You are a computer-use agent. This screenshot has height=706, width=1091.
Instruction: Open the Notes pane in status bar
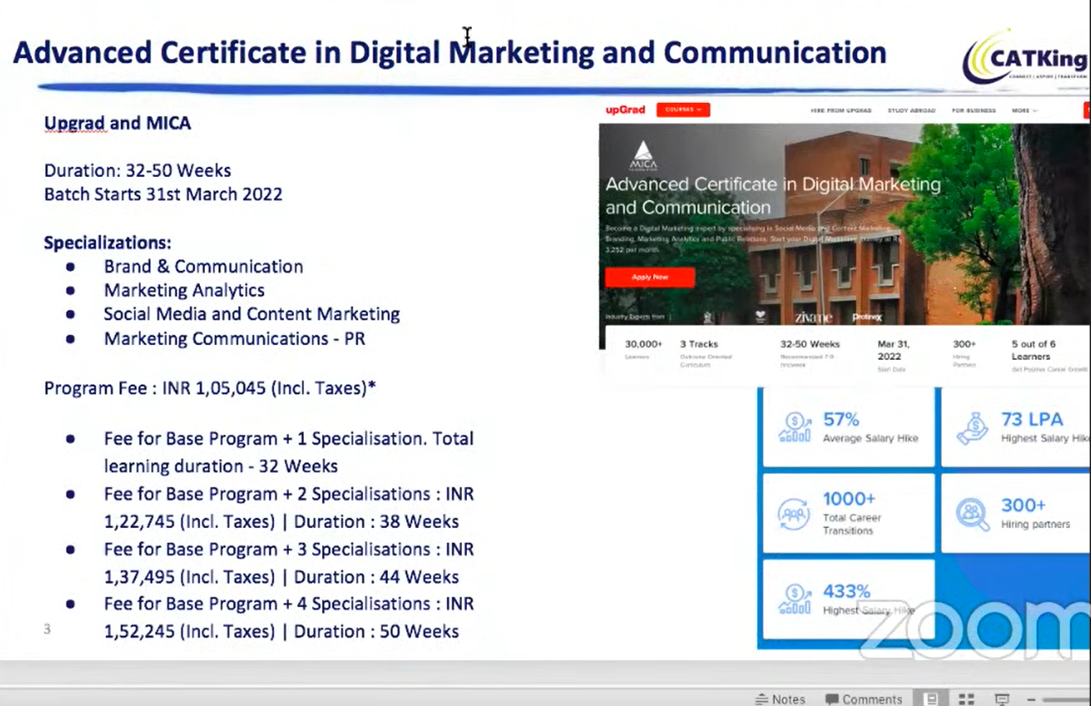click(x=780, y=699)
